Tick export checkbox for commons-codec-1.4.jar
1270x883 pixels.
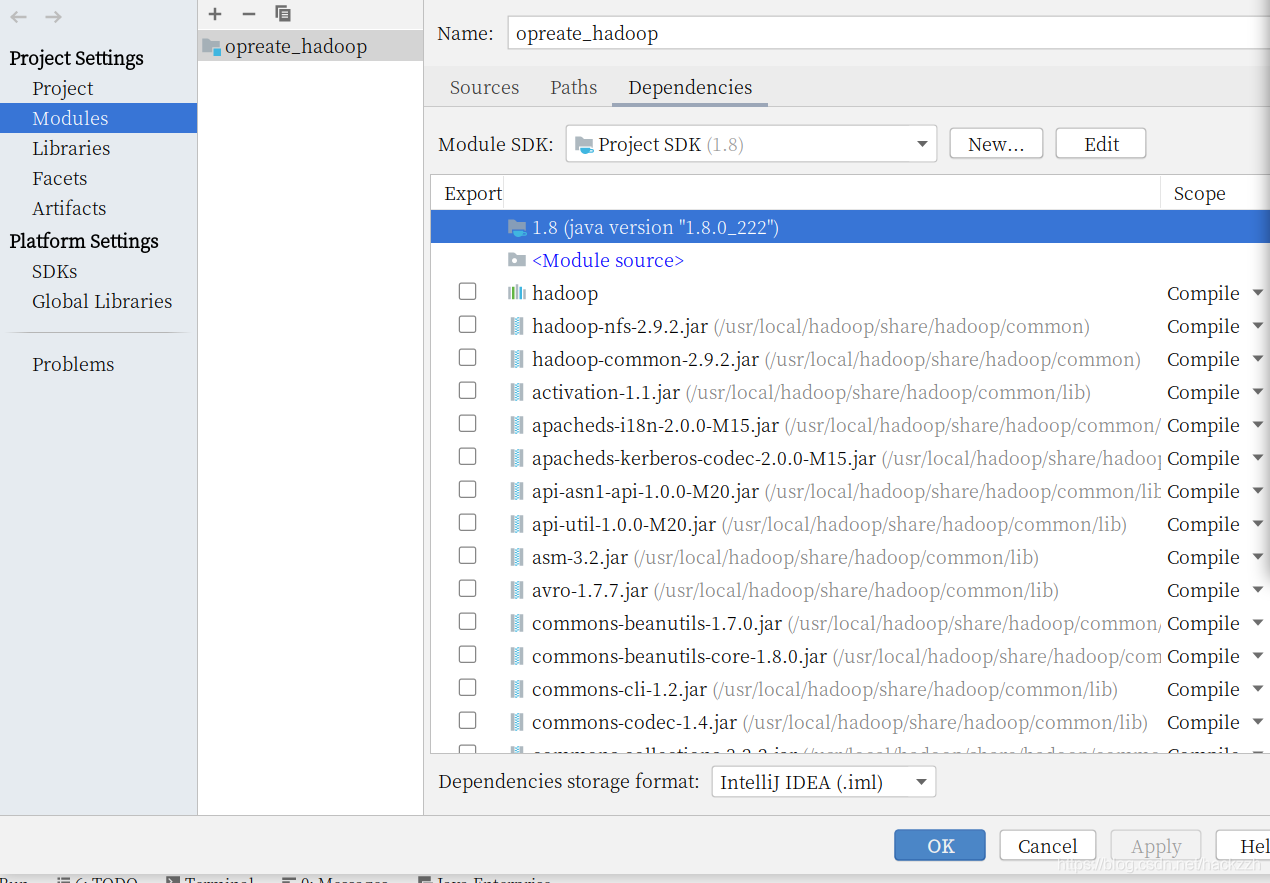coord(467,720)
